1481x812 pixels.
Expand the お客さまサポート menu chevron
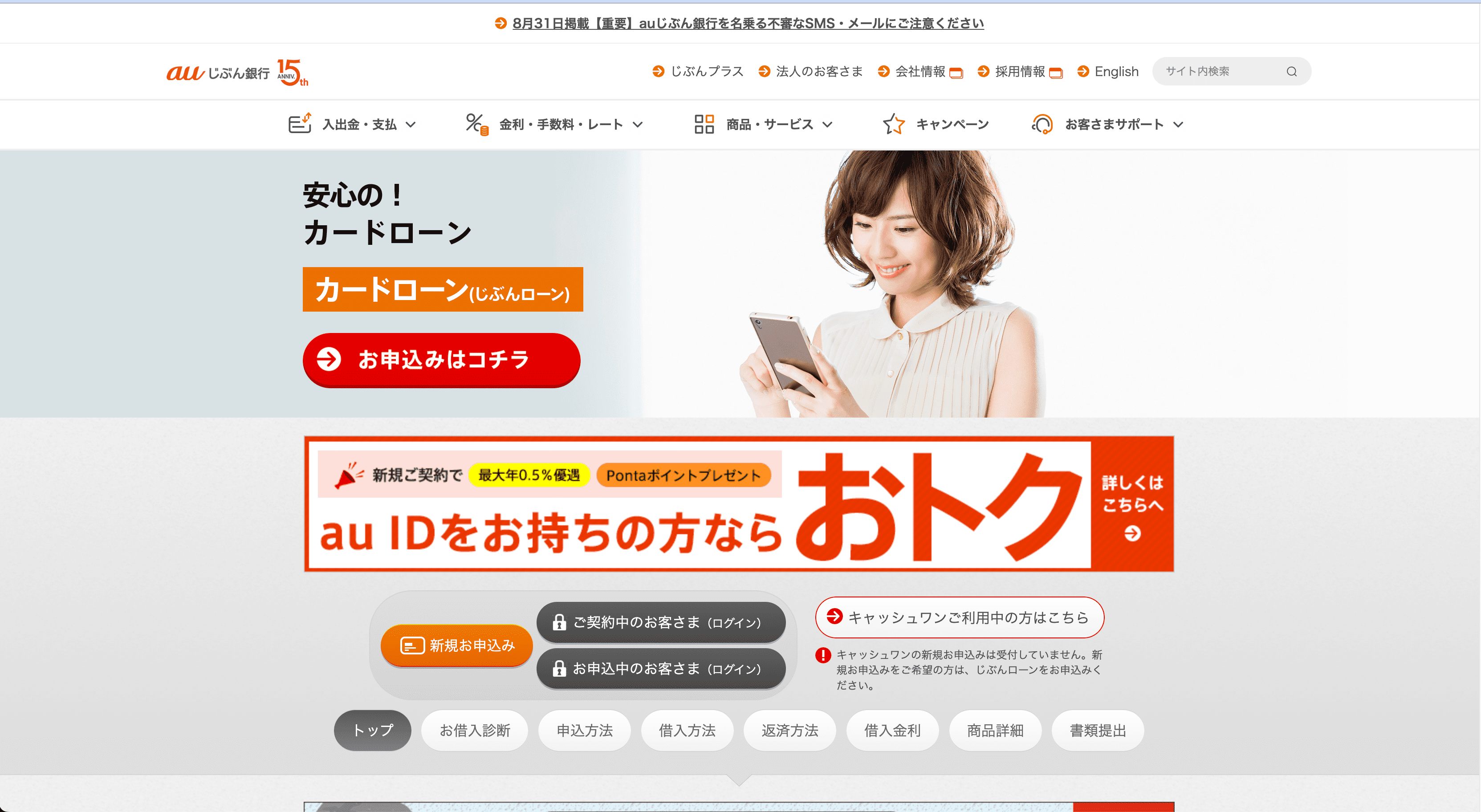click(x=1178, y=124)
